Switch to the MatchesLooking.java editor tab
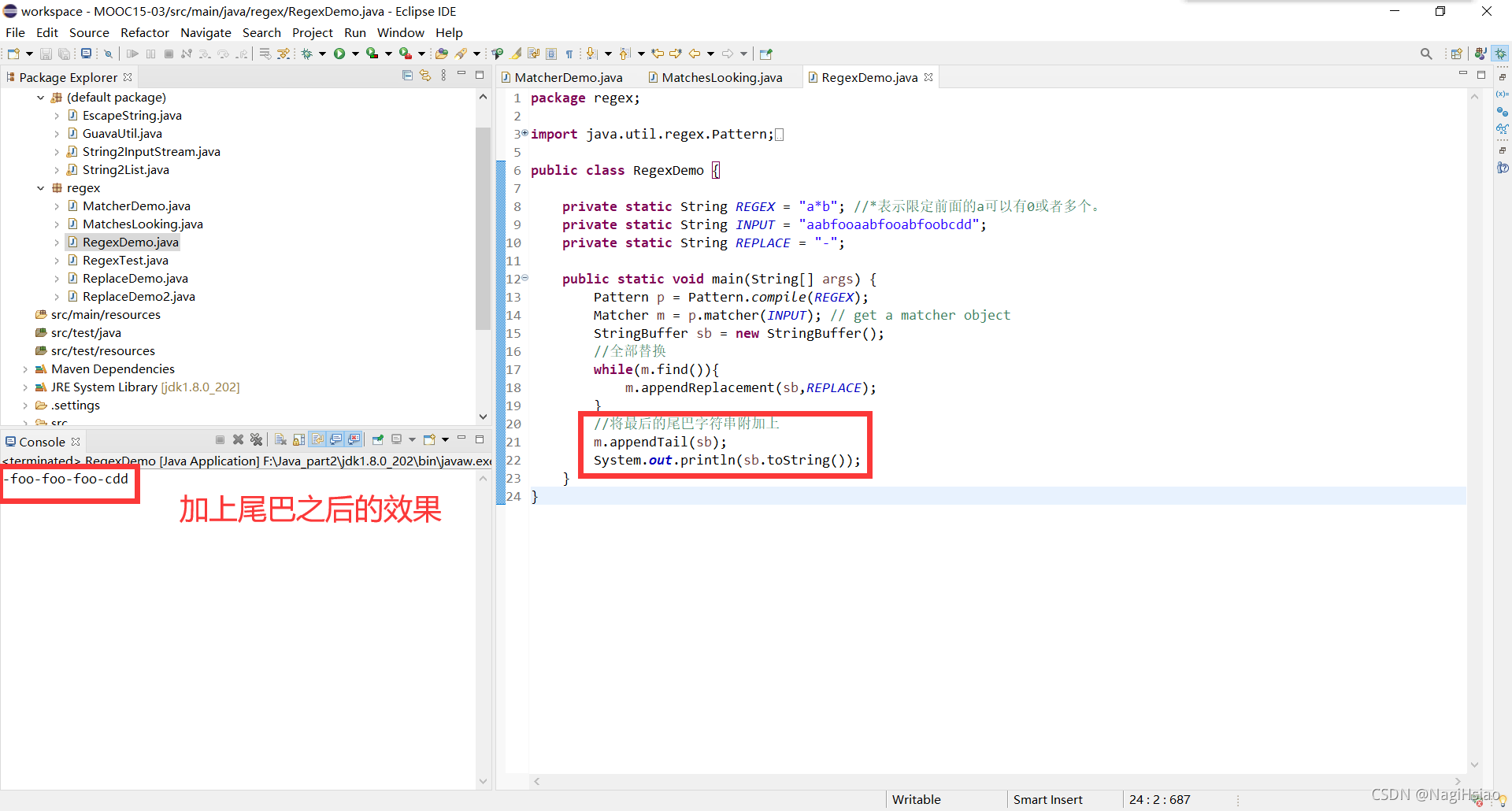 (714, 77)
